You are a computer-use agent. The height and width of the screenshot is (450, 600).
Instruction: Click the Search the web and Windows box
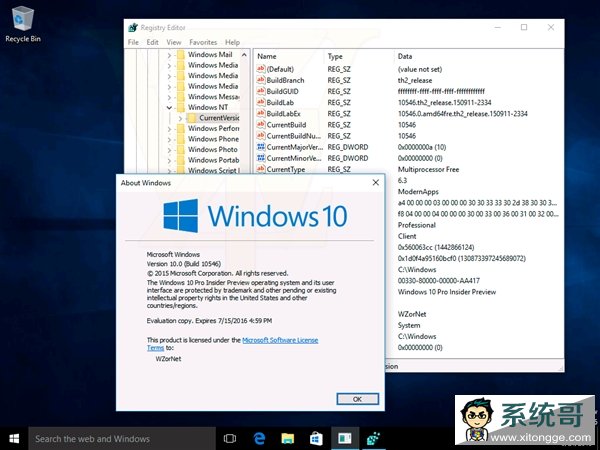coord(122,439)
